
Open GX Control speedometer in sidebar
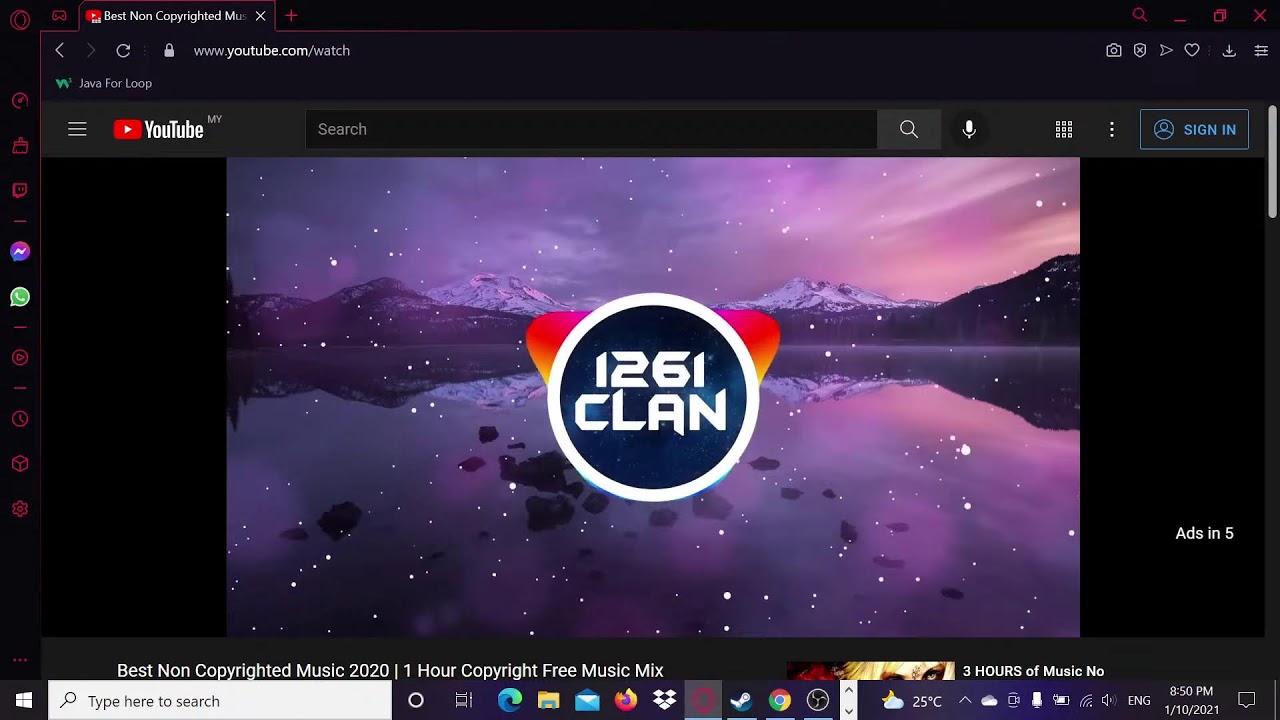click(20, 101)
